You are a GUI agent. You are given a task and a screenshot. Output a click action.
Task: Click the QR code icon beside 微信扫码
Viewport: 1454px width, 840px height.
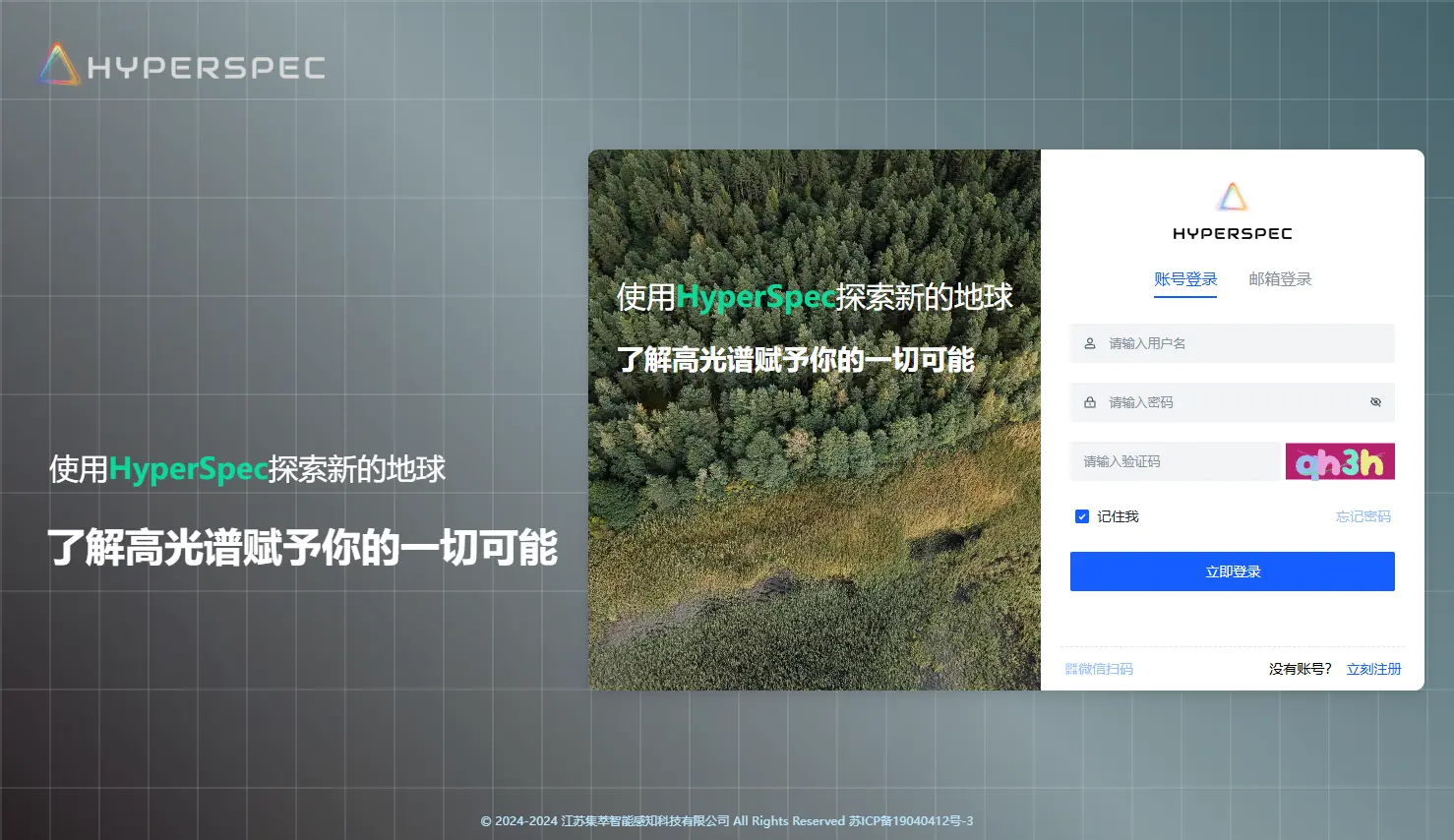1070,669
